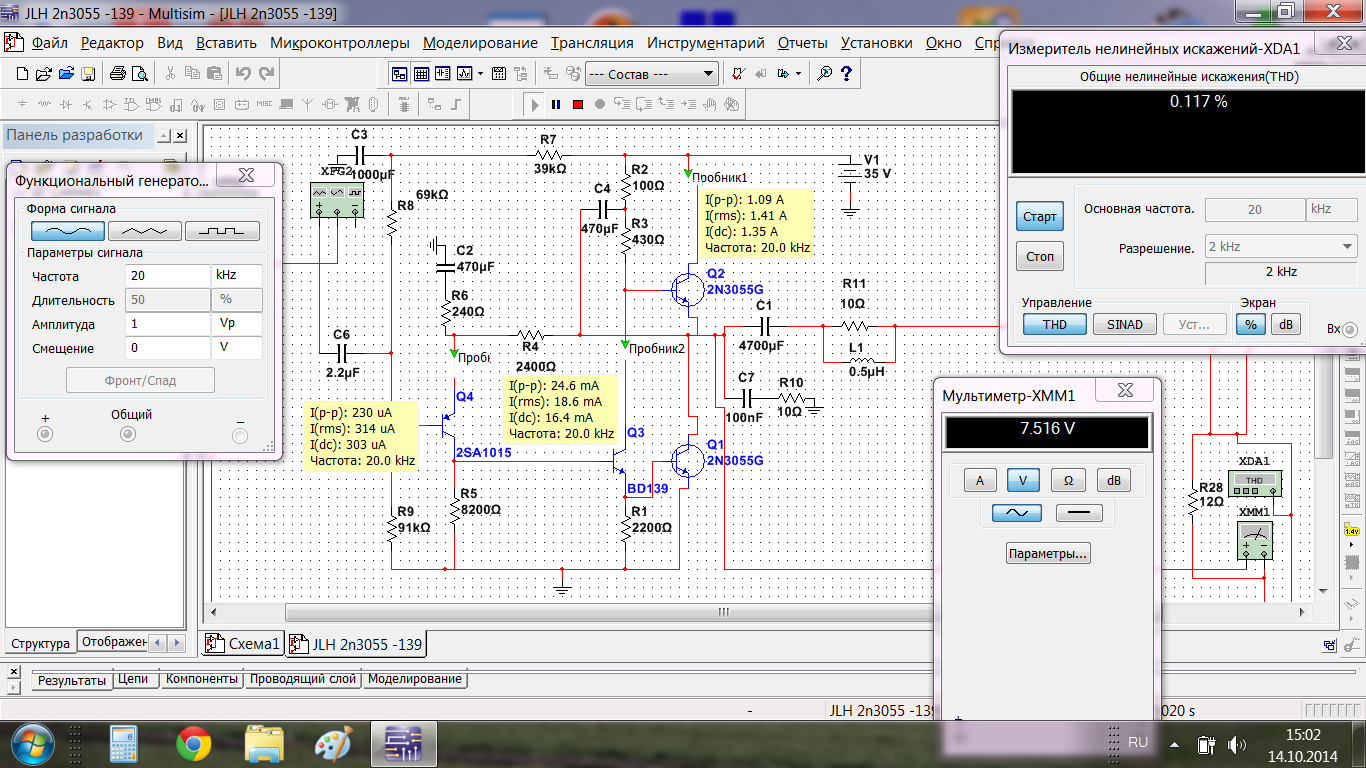Switch to the Компоненты spreadsheet tab

click(202, 679)
